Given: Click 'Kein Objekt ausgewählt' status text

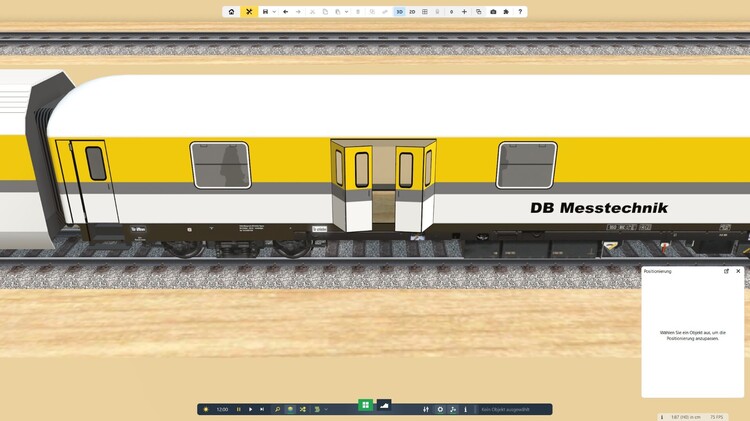Looking at the screenshot, I should [x=505, y=410].
